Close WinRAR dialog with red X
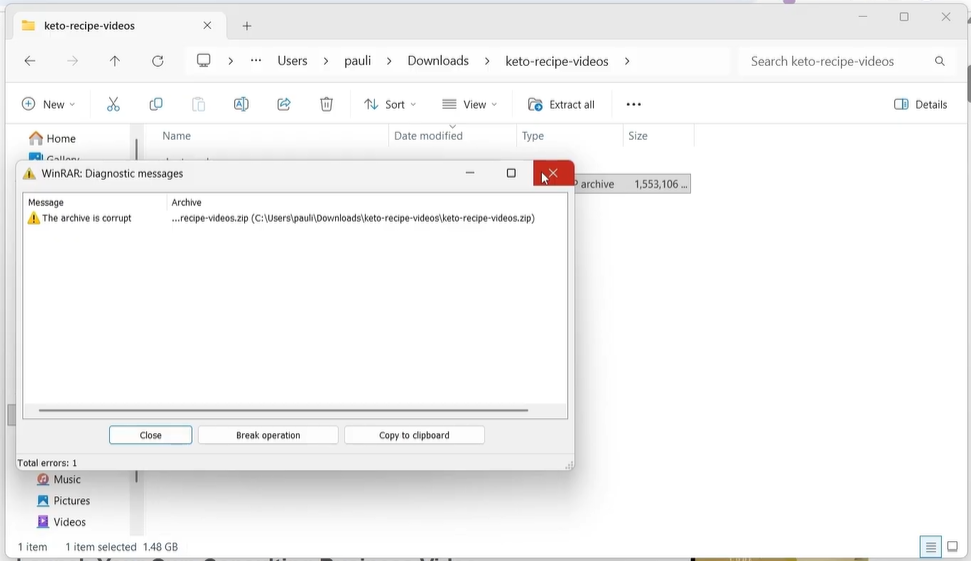This screenshot has height=561, width=971. coord(553,173)
